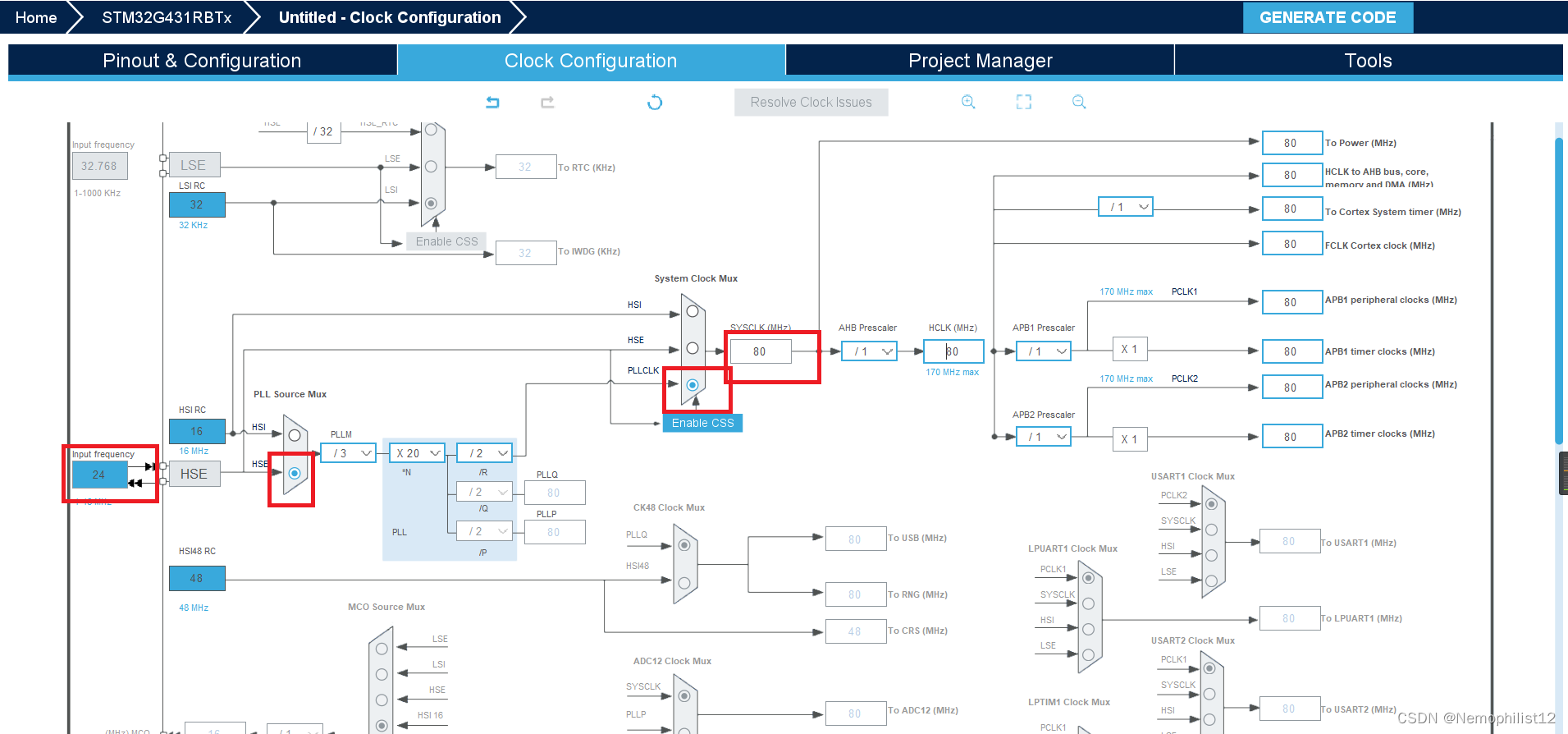Select HSE in MCO Source Mux
Image resolution: width=1568 pixels, height=734 pixels.
click(x=382, y=700)
